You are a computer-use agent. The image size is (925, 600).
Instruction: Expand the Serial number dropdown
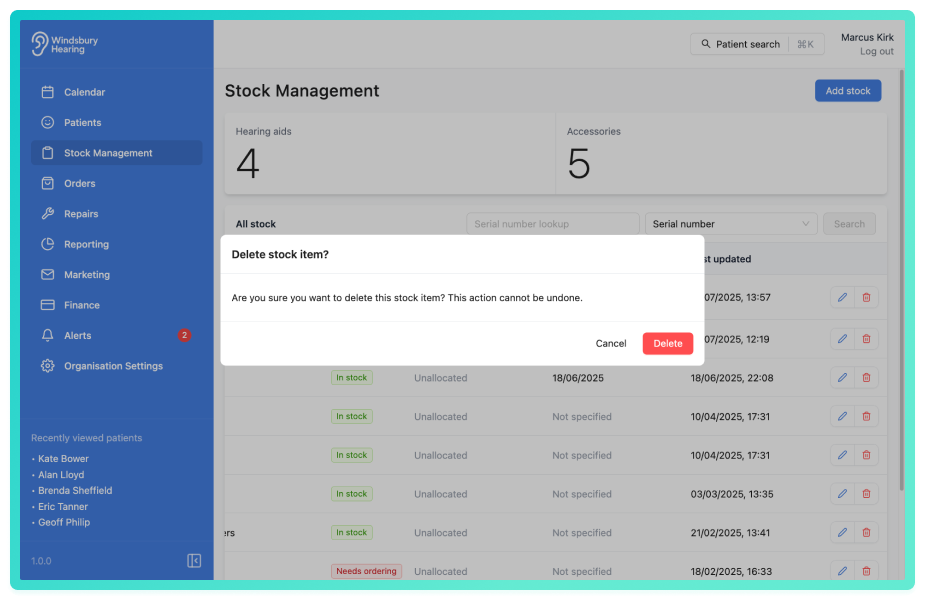(731, 224)
